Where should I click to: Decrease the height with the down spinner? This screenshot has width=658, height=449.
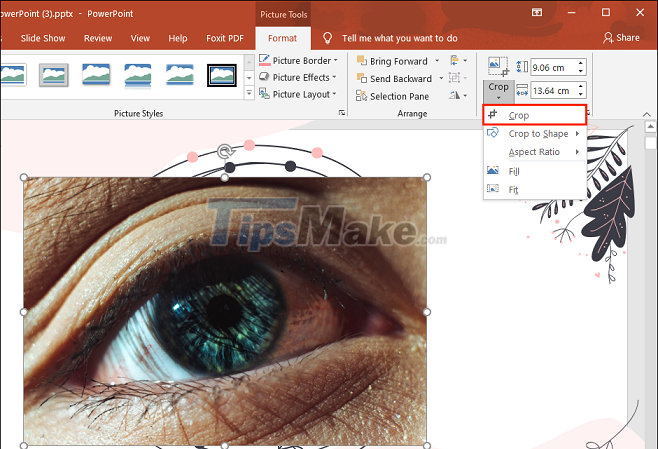click(581, 71)
